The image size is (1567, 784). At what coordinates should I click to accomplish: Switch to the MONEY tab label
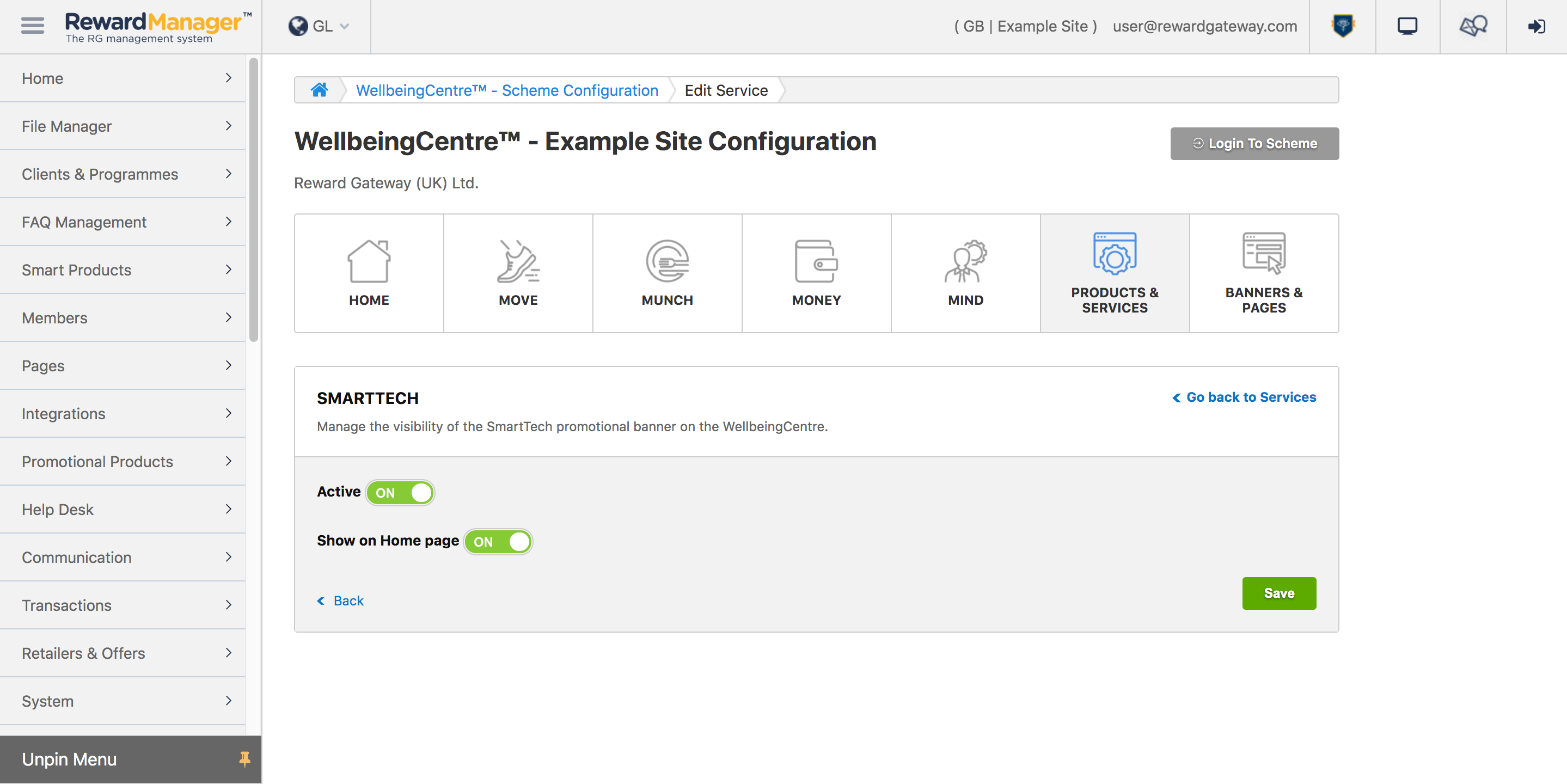click(816, 300)
